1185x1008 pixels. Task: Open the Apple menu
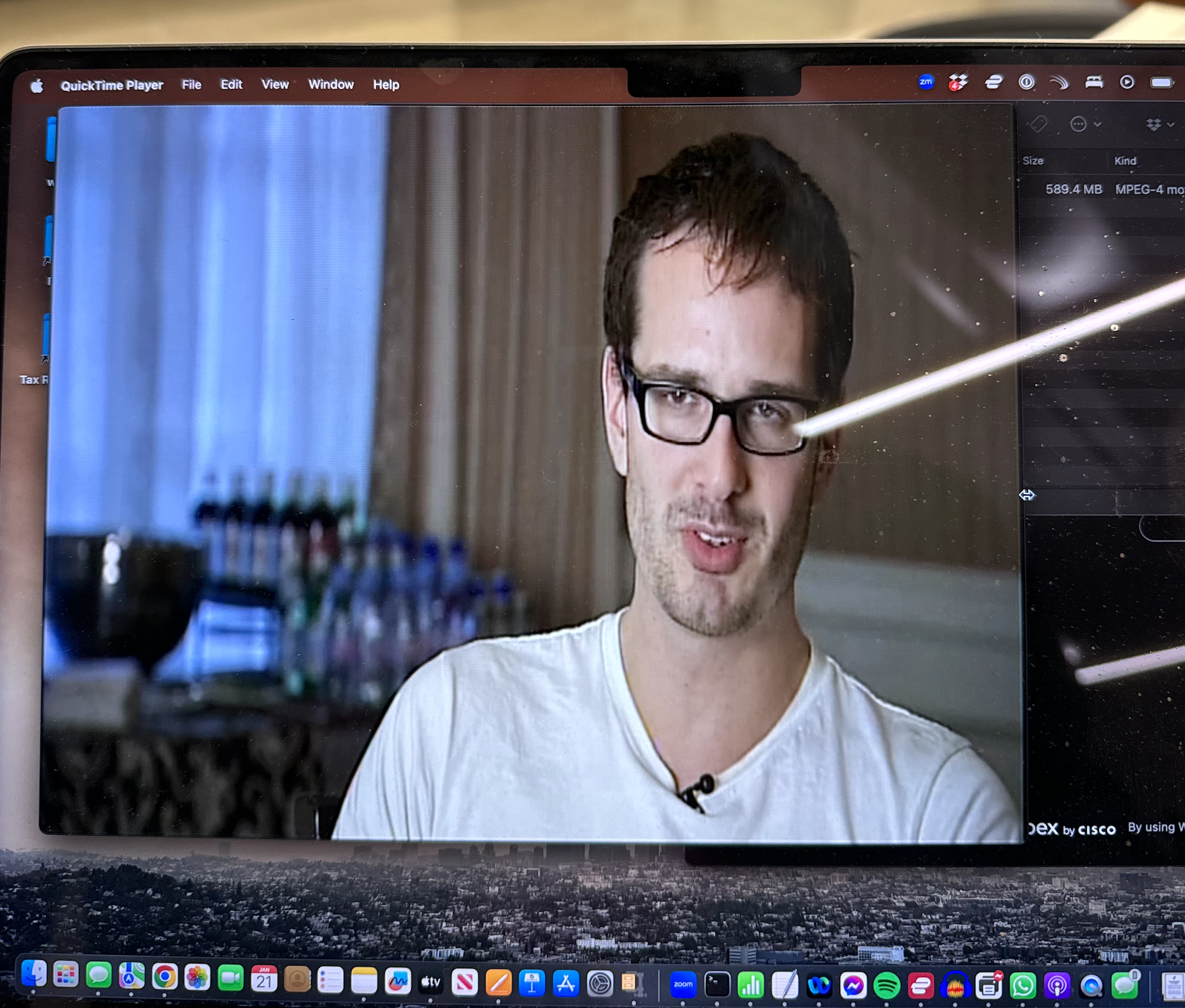(37, 85)
